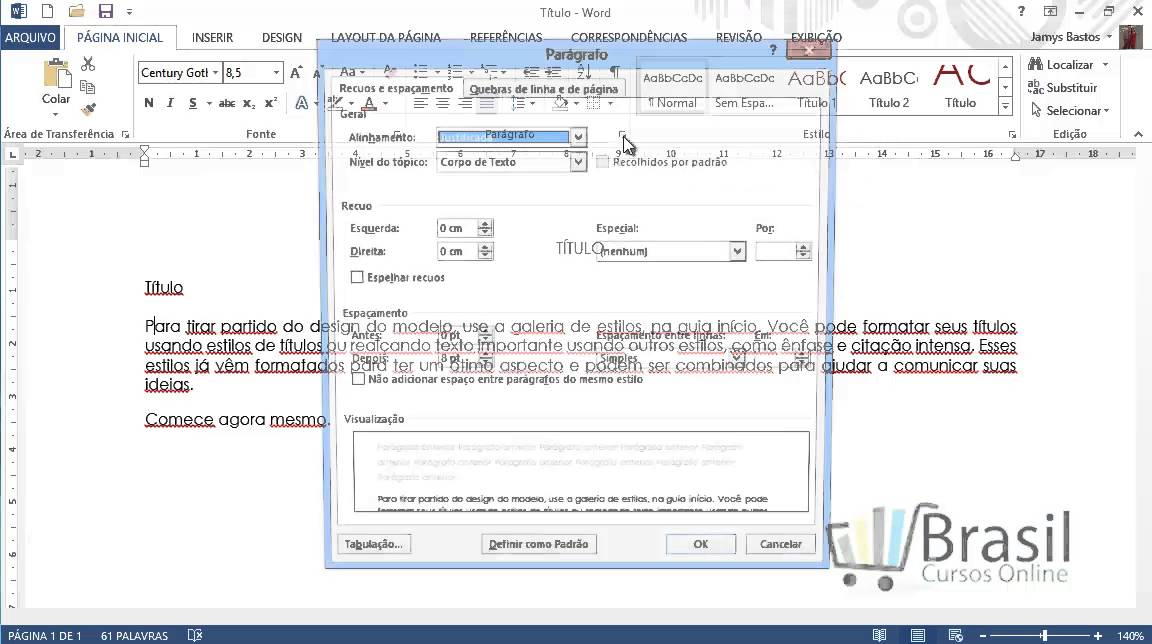Apply strikethrough abc formatting
The image size is (1152, 644).
pyautogui.click(x=227, y=103)
